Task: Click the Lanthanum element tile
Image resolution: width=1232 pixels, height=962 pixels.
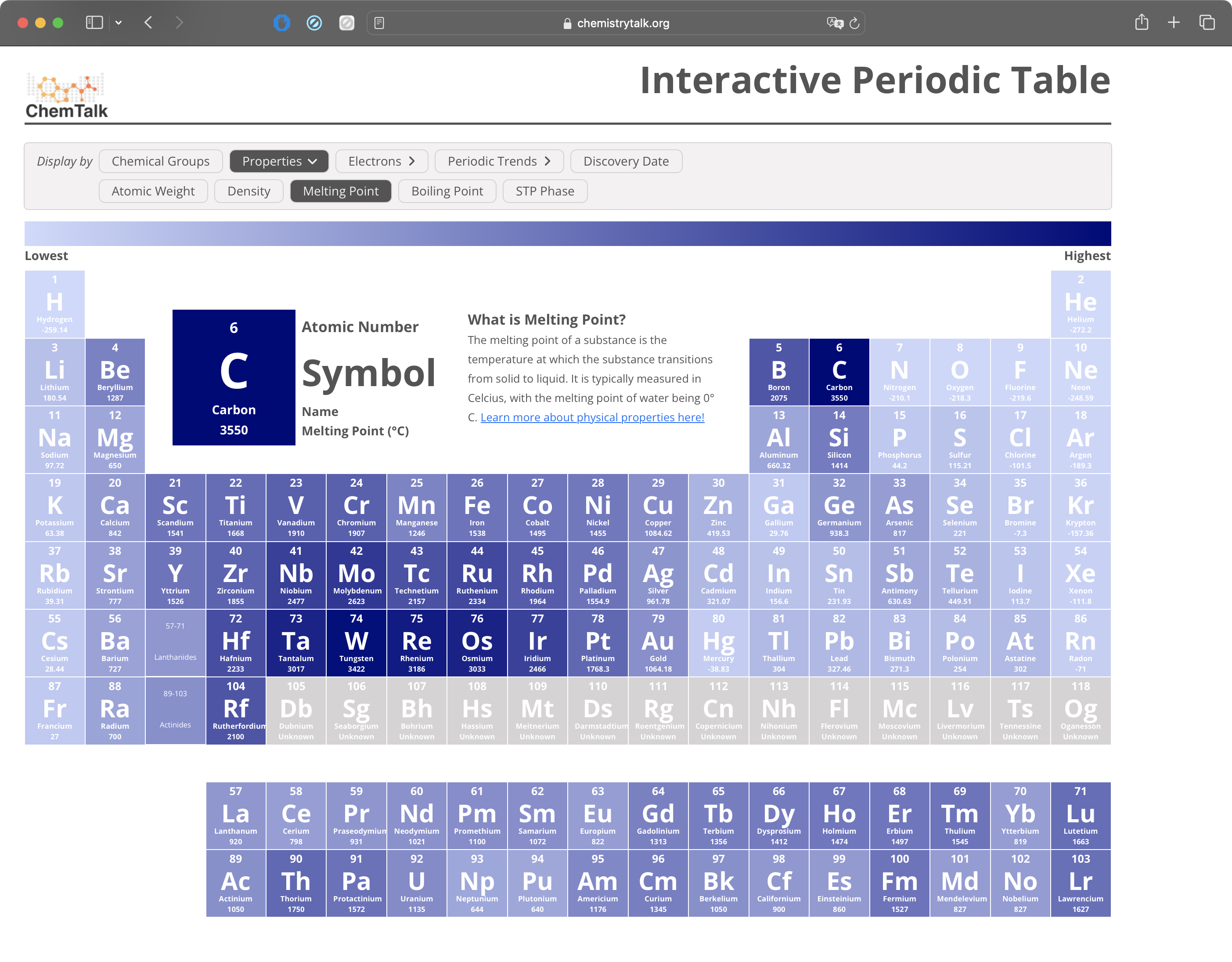Action: pyautogui.click(x=236, y=815)
